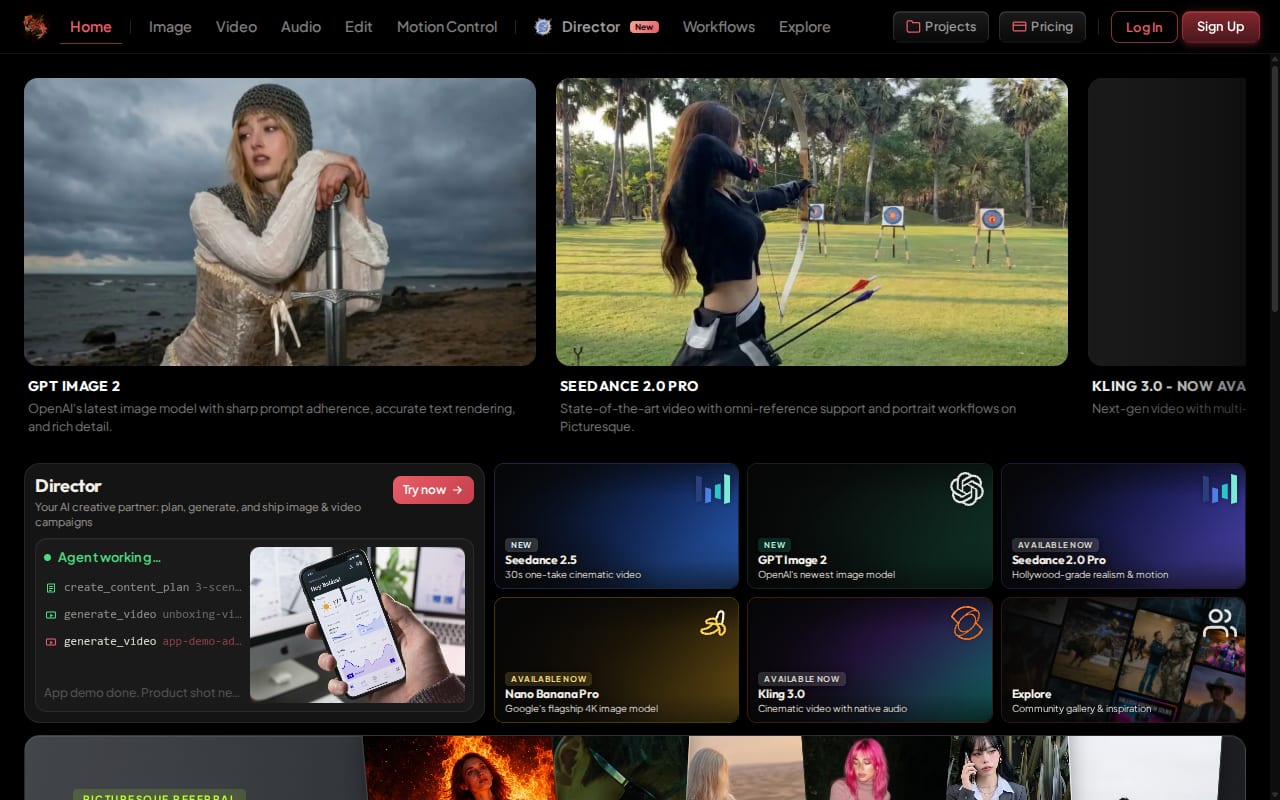Screen dimensions: 1280x800
Task: Click the OpenAI logo on GPT Image 2 card
Action: click(x=967, y=489)
